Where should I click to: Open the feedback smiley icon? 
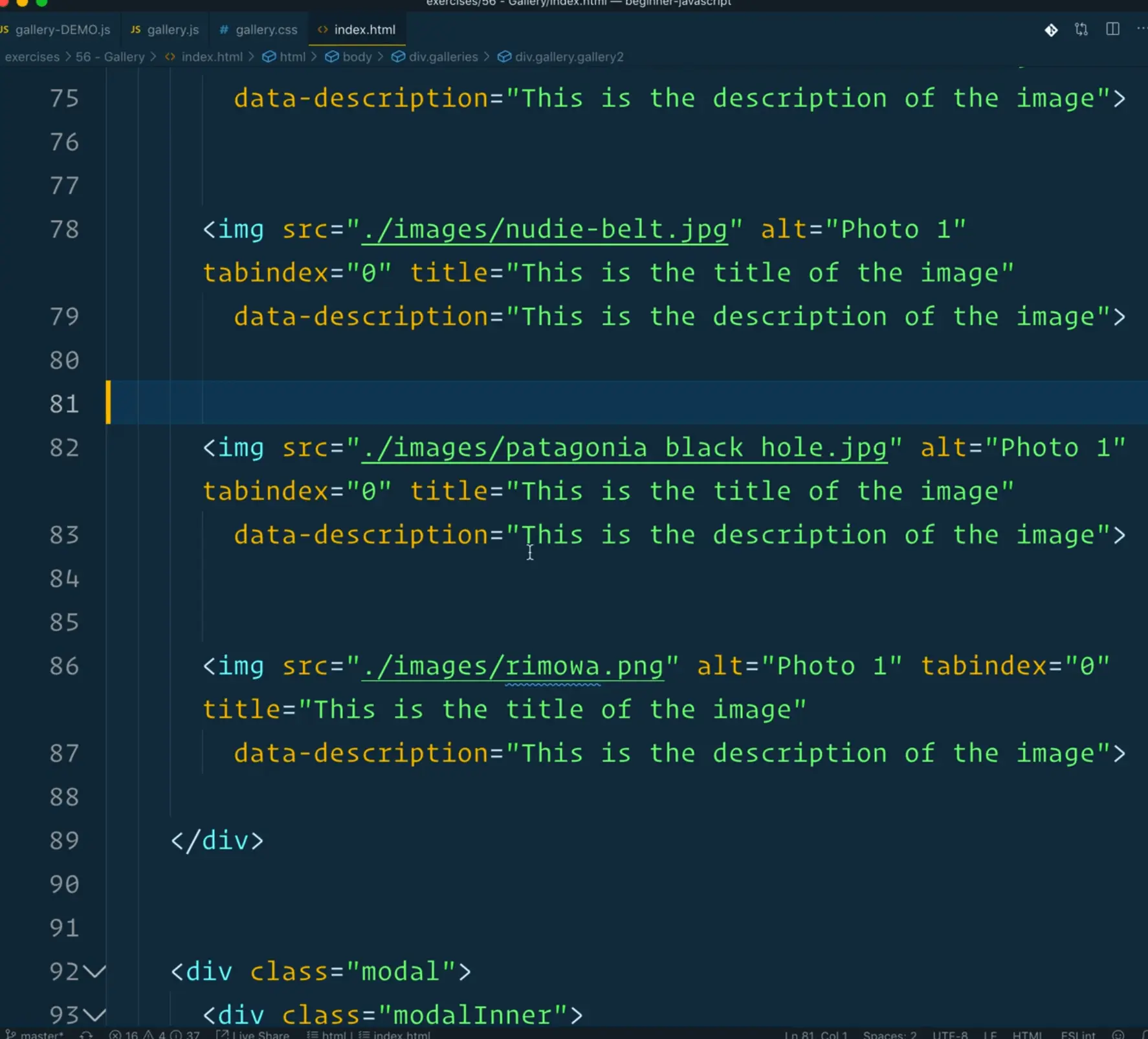(1118, 1034)
